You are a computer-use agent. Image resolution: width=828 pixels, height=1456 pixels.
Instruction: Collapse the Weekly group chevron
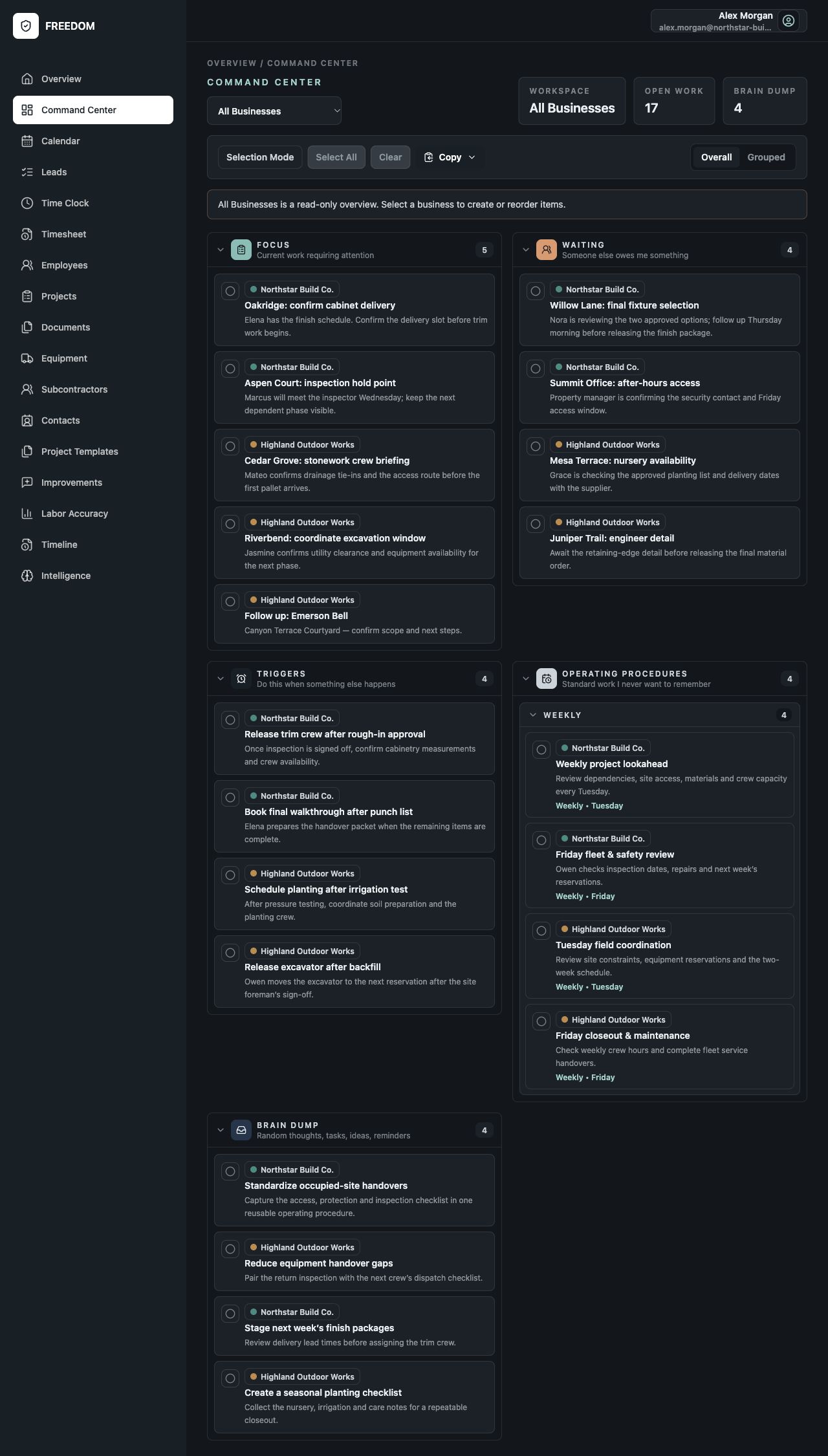[x=533, y=715]
